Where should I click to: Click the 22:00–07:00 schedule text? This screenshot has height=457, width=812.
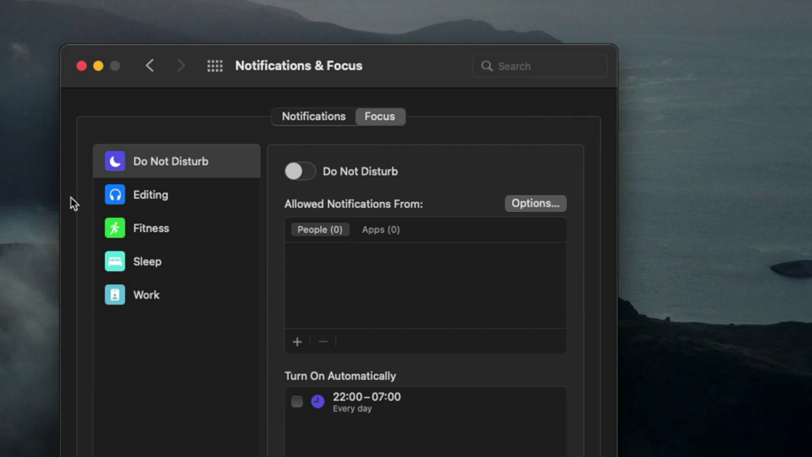[x=367, y=397]
